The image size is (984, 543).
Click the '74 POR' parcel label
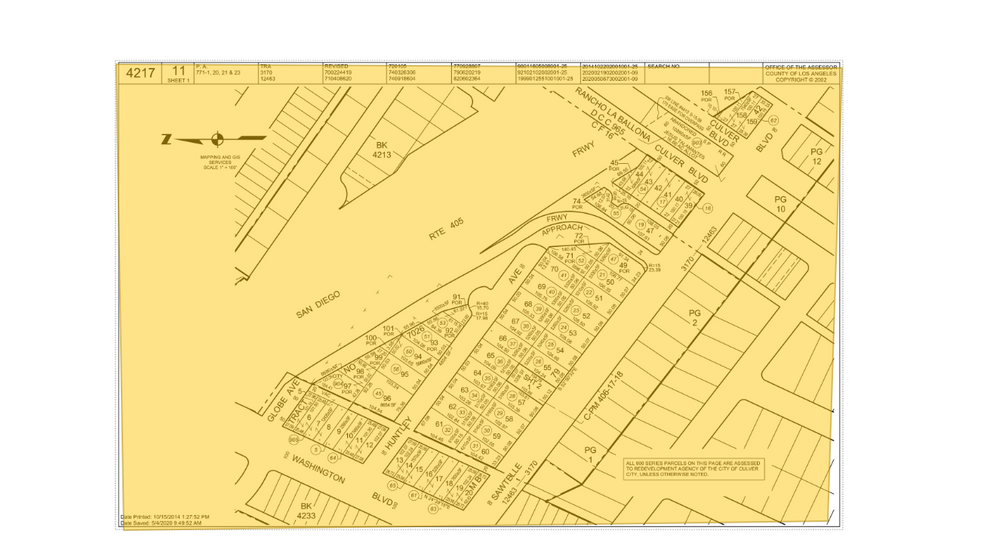click(x=577, y=204)
